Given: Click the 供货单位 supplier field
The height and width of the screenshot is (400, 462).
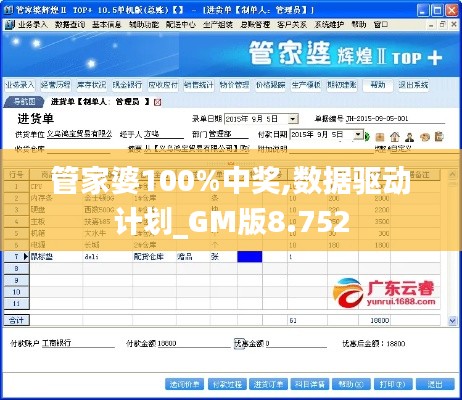Looking at the screenshot, I should [x=79, y=134].
